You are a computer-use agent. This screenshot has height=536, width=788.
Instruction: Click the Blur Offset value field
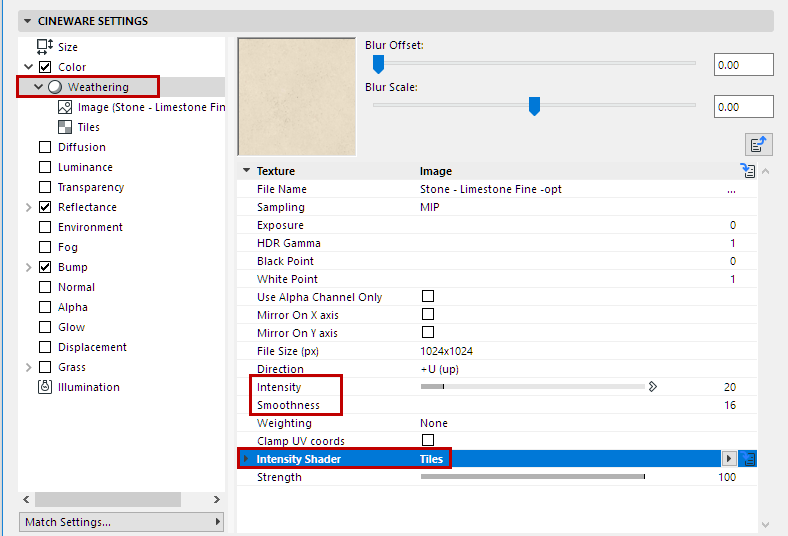[743, 65]
